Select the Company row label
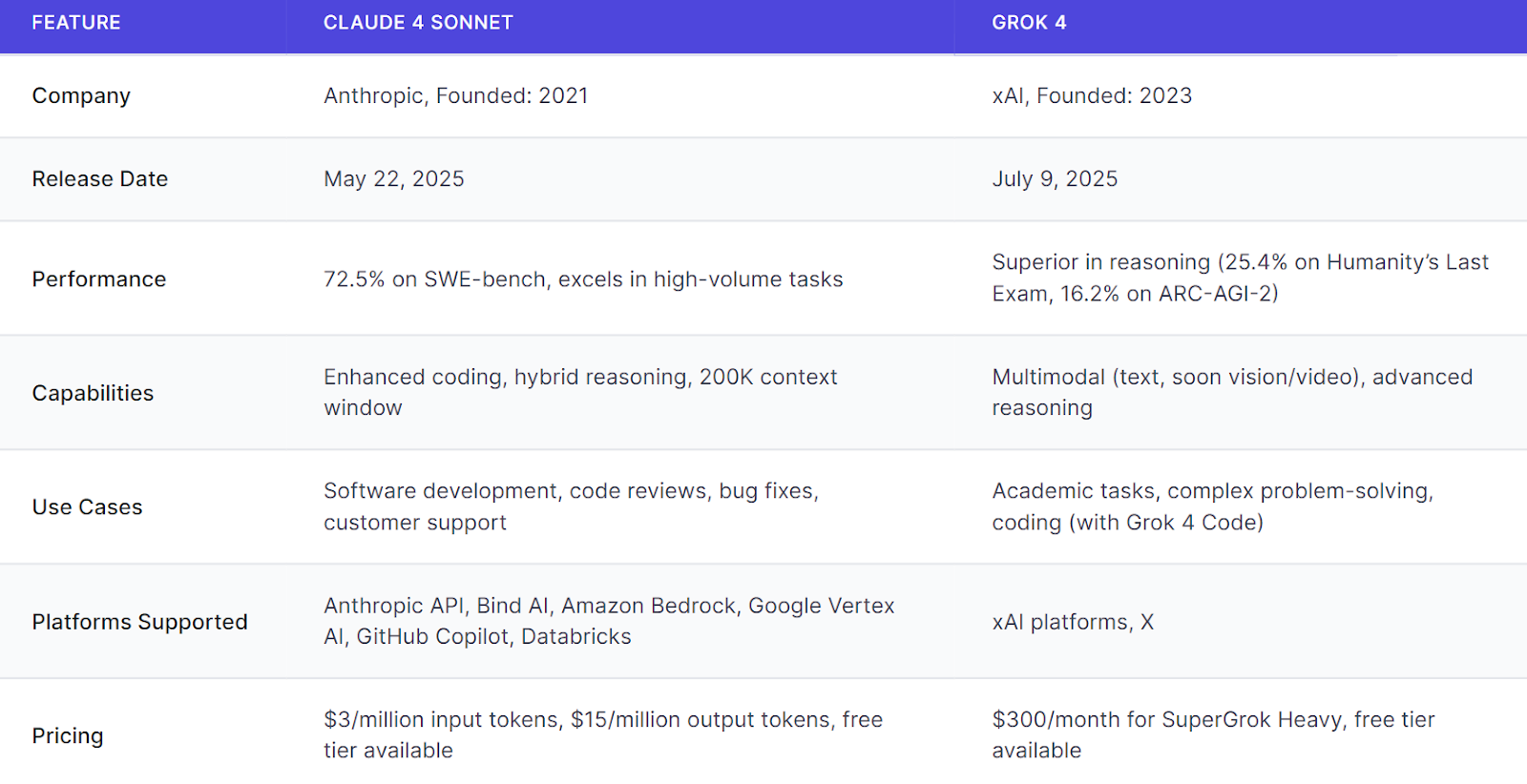Screen dimensions: 1527x784 coord(81,96)
